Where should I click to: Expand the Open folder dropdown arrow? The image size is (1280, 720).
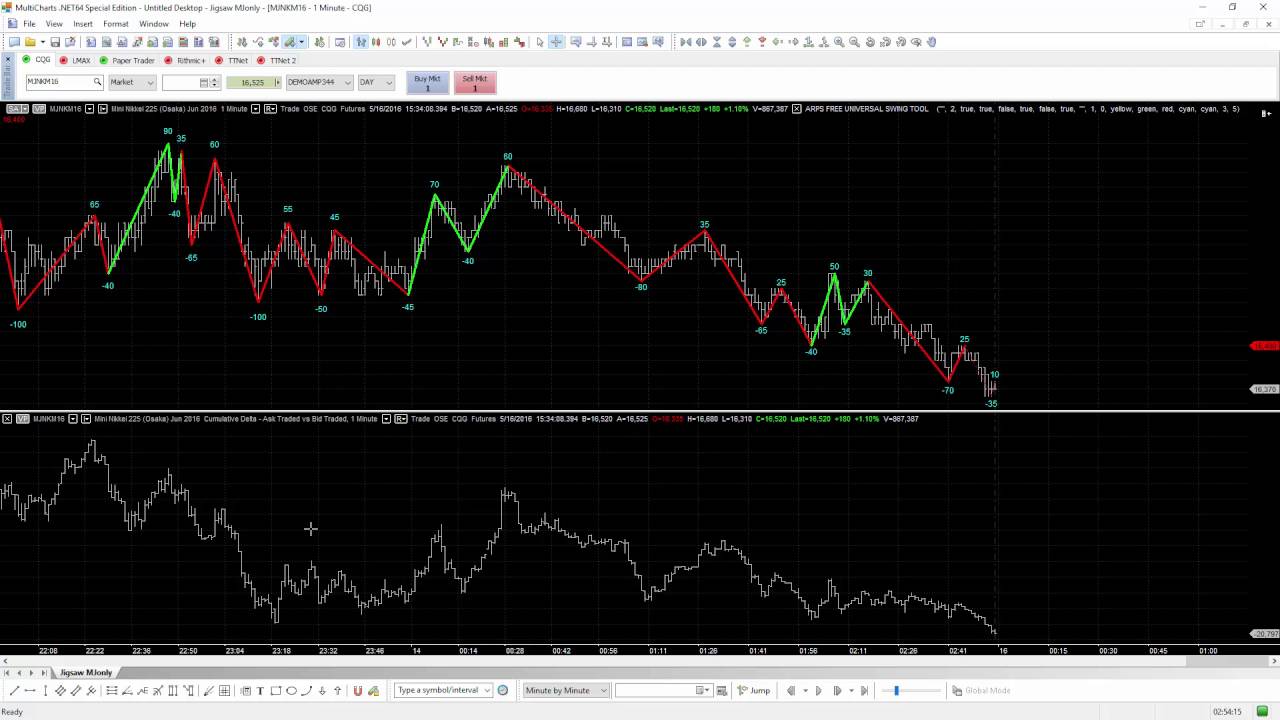[x=42, y=42]
